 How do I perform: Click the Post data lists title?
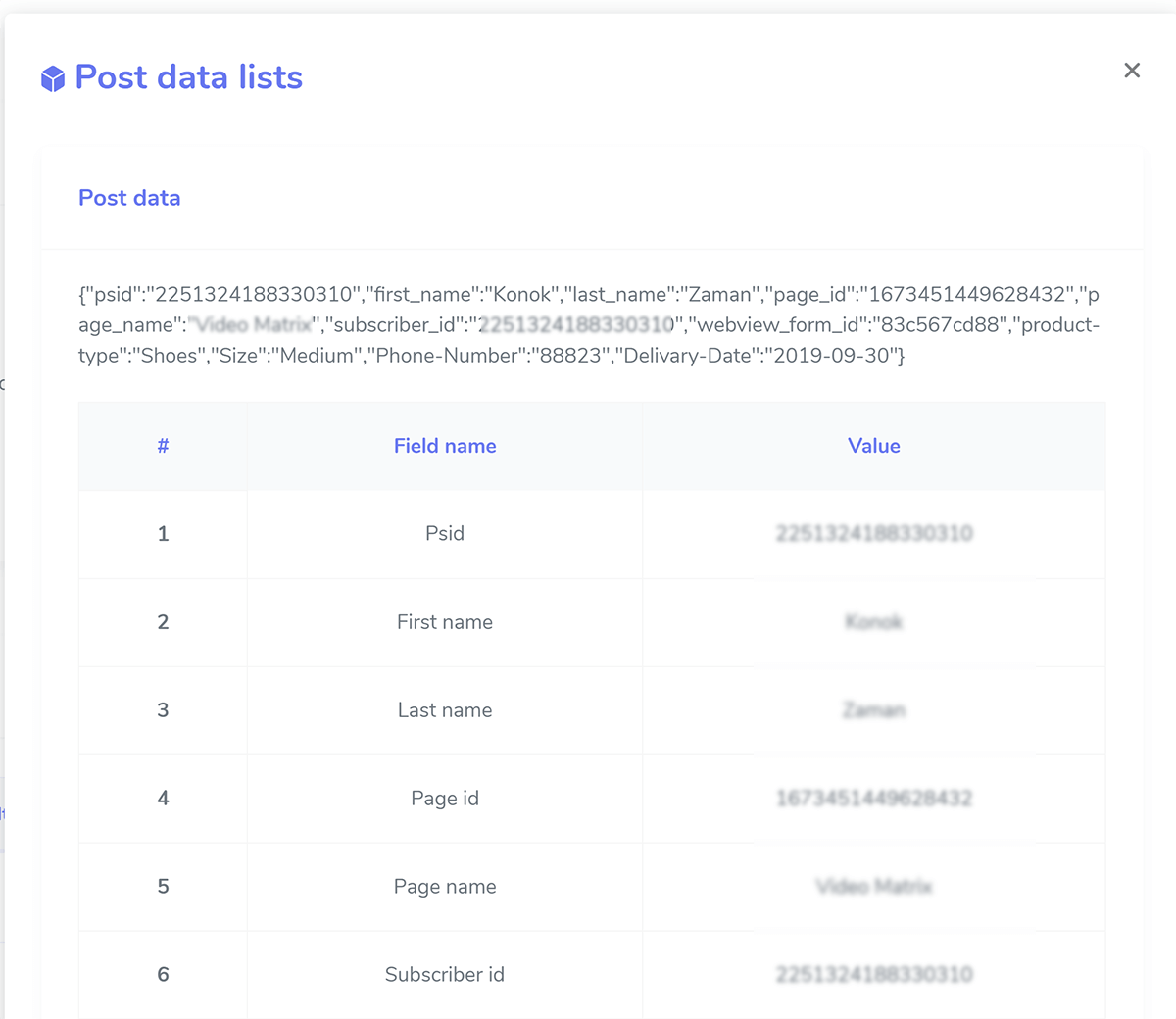pos(188,77)
